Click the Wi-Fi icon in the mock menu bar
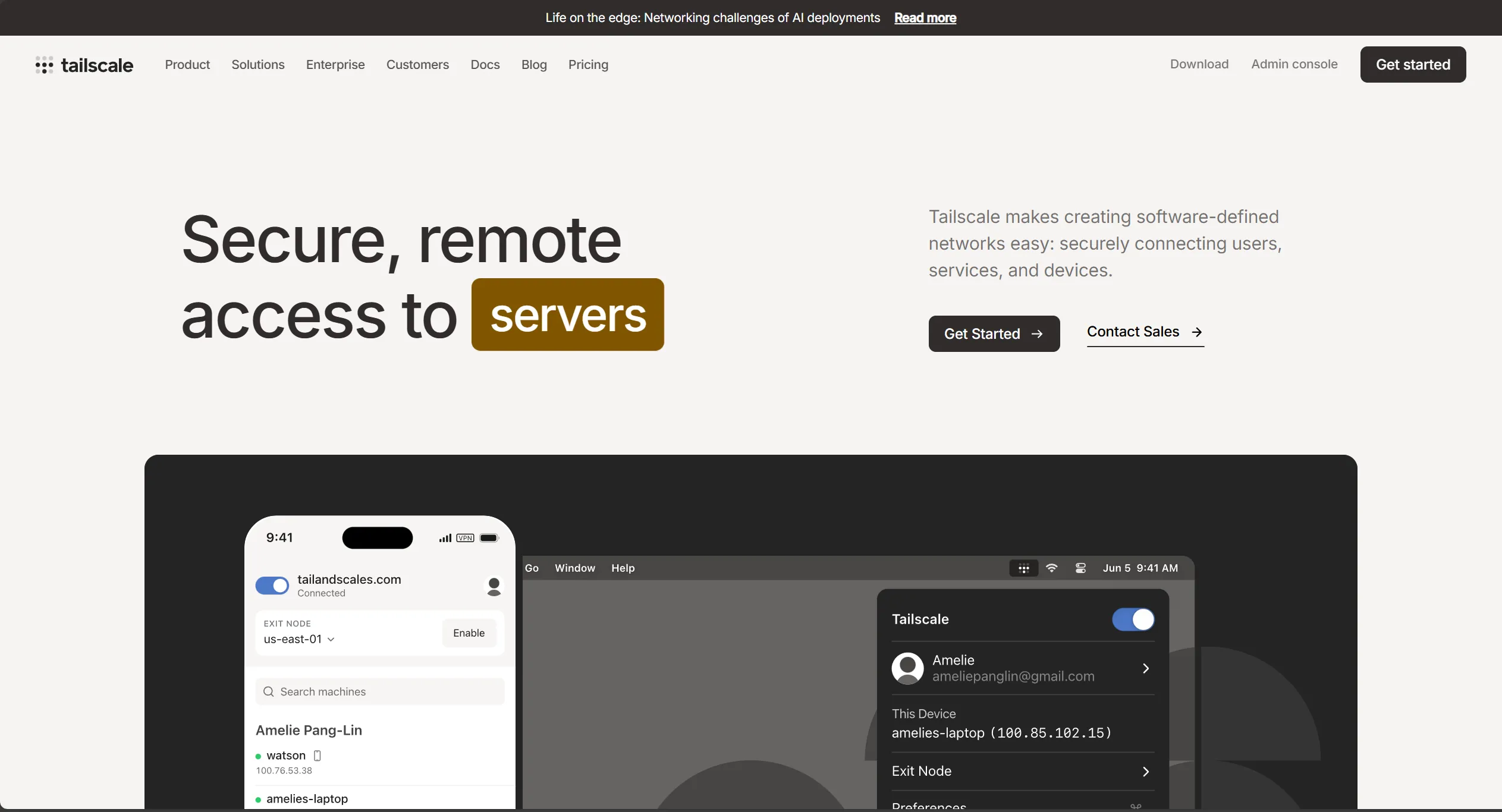1502x812 pixels. click(1051, 568)
